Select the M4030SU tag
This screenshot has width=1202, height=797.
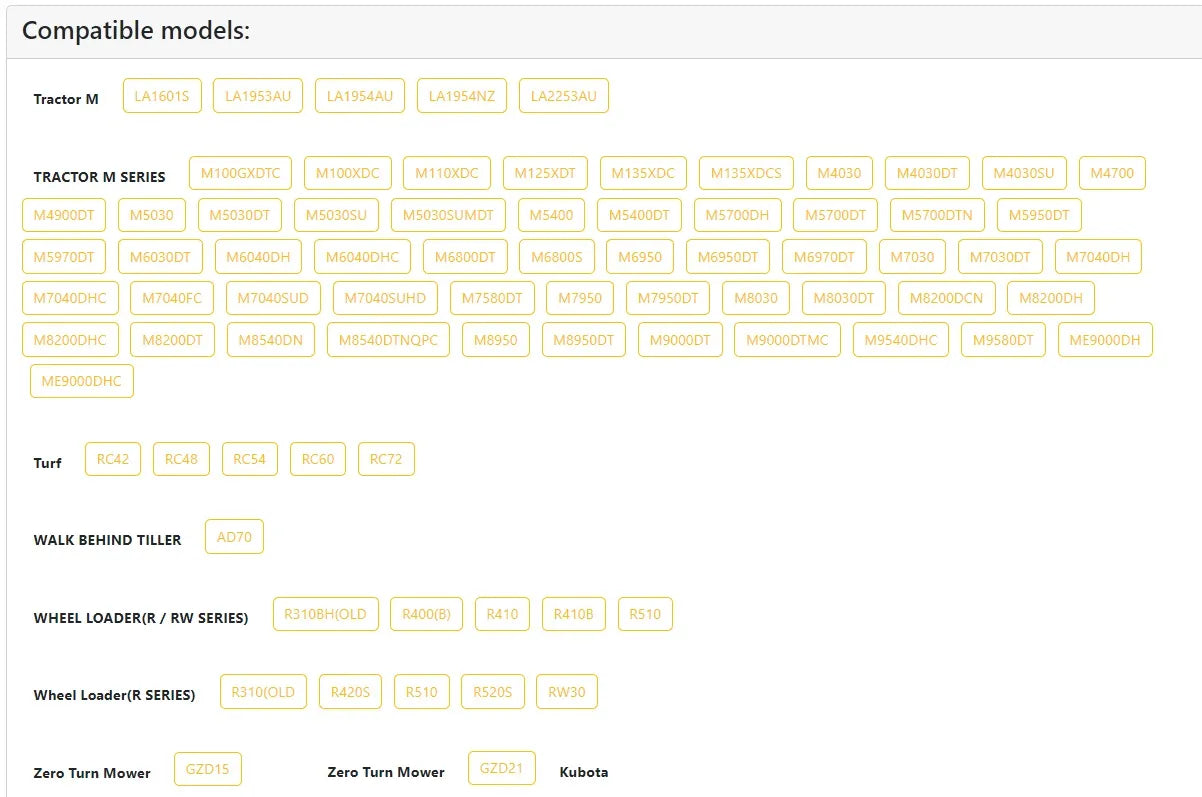tap(1024, 173)
